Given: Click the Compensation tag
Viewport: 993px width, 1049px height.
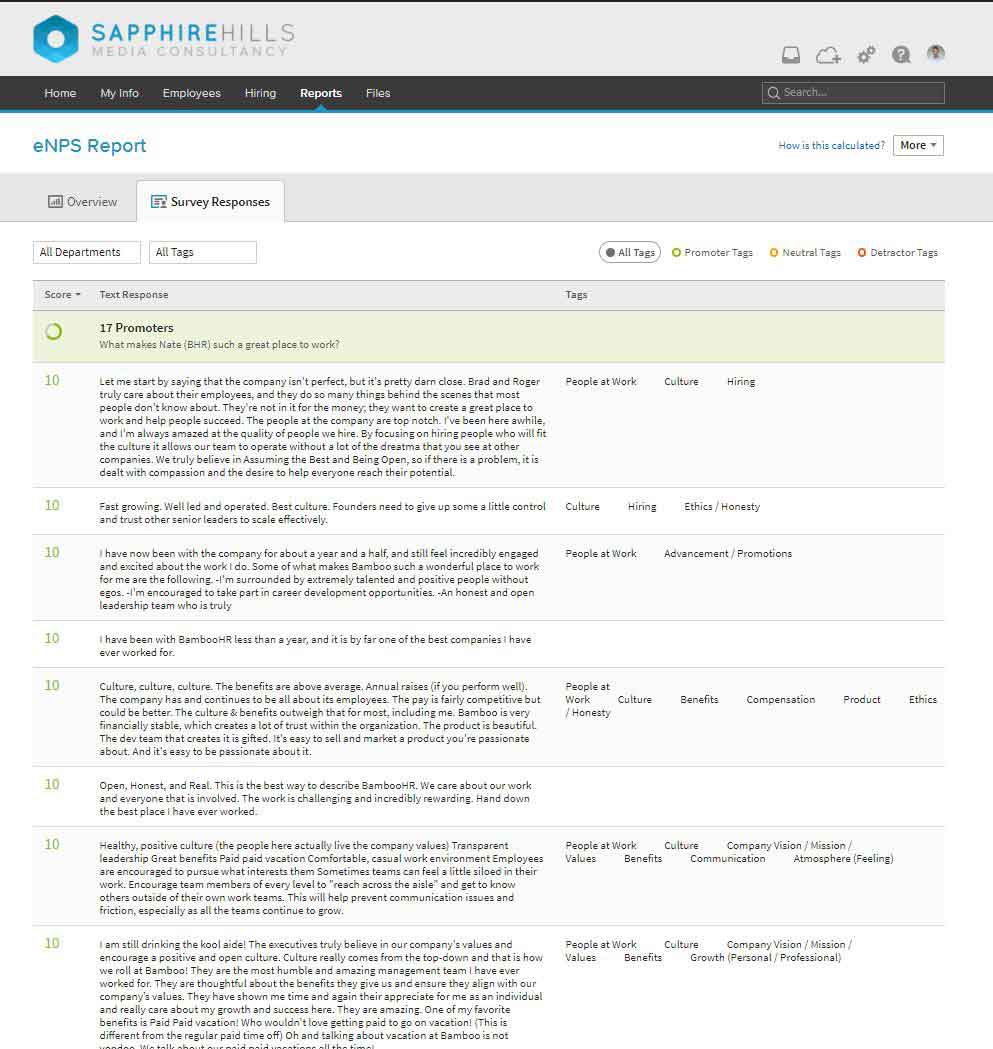Looking at the screenshot, I should [x=781, y=699].
